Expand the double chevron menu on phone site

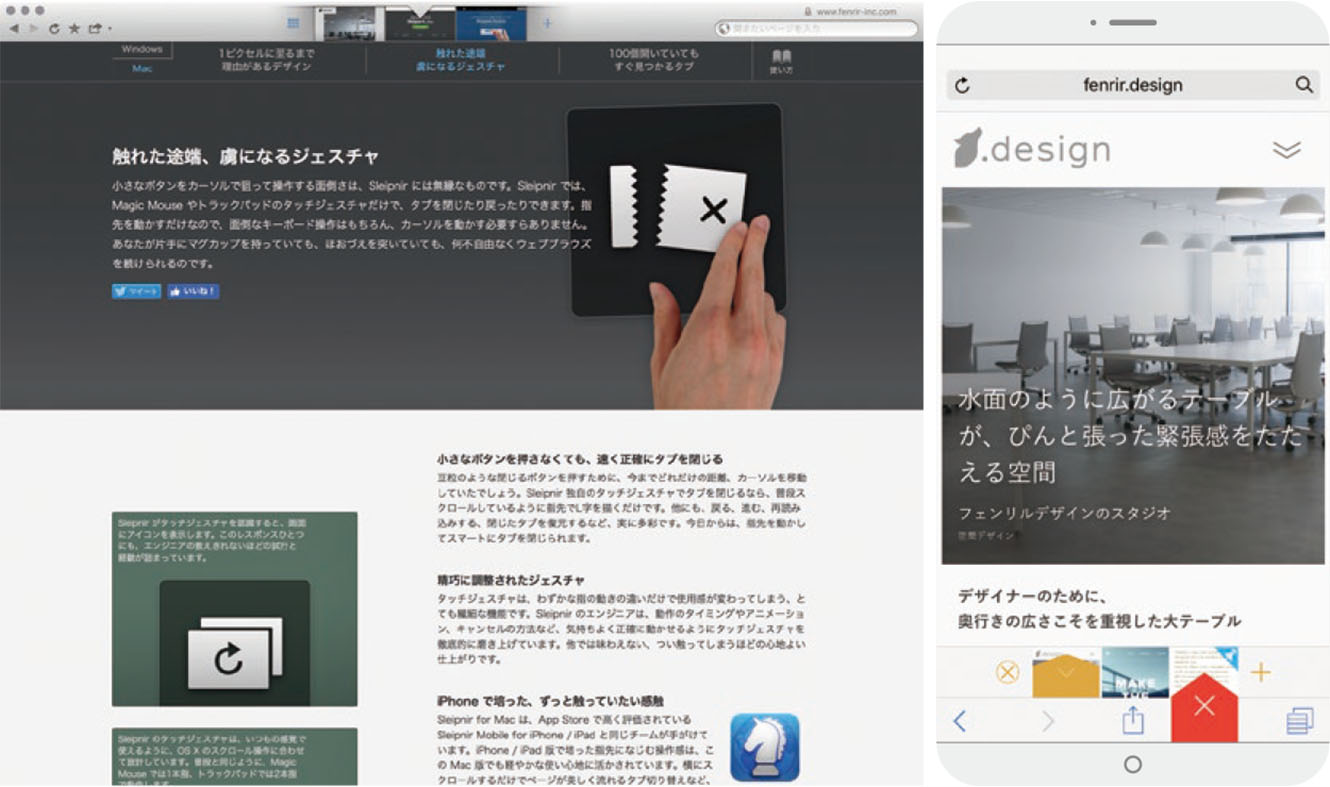pyautogui.click(x=1287, y=150)
